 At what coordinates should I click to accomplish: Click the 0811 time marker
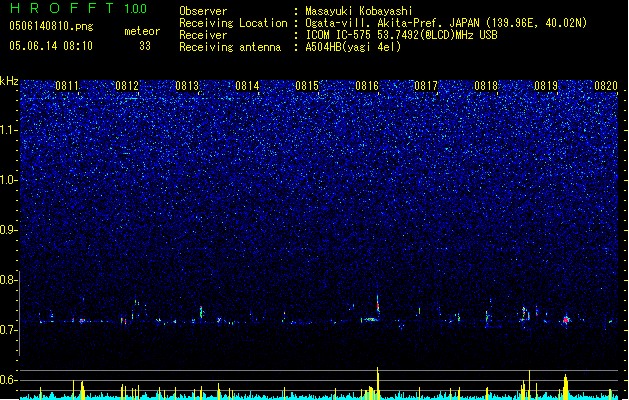coord(67,86)
